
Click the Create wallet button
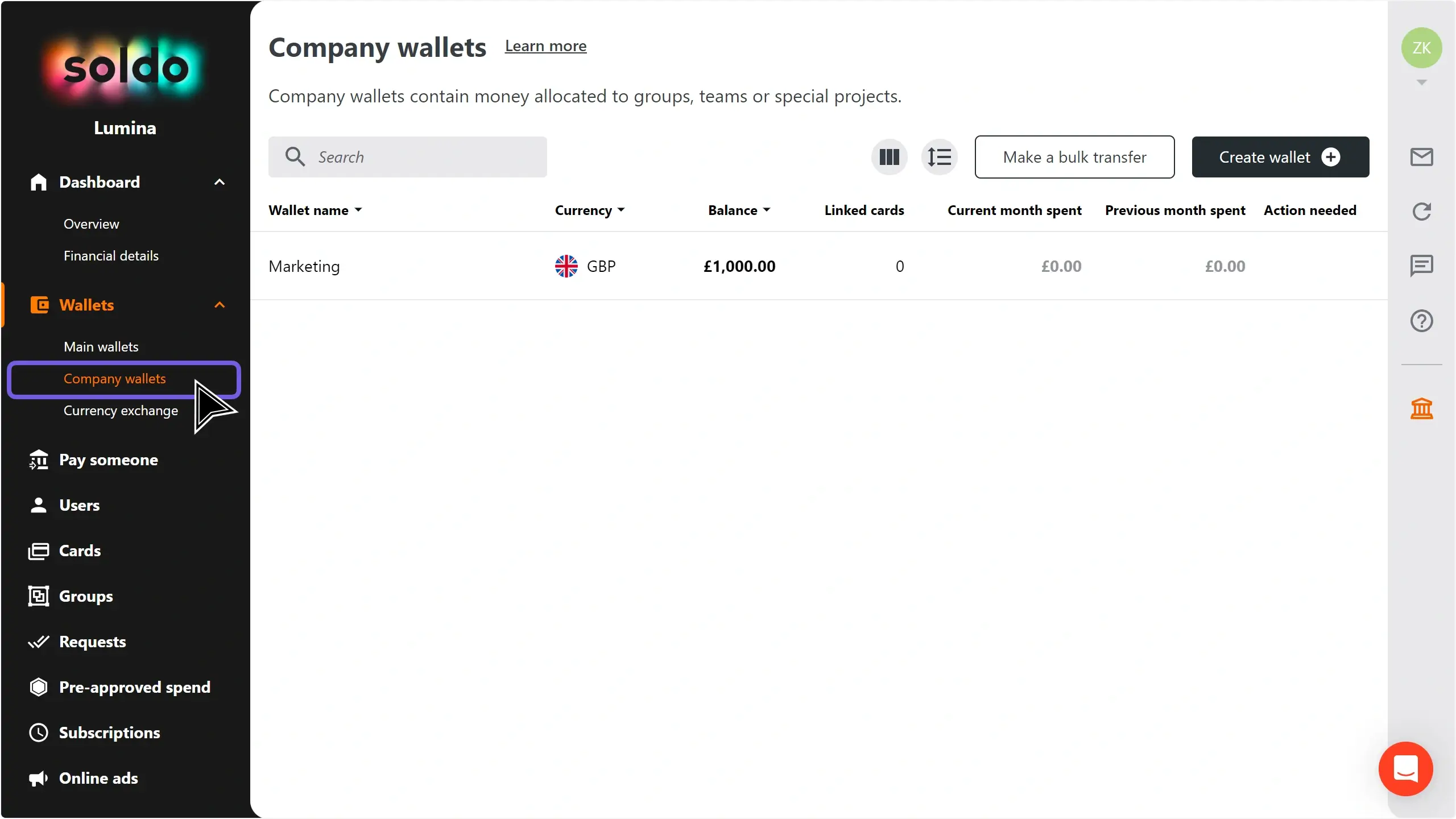click(x=1280, y=157)
